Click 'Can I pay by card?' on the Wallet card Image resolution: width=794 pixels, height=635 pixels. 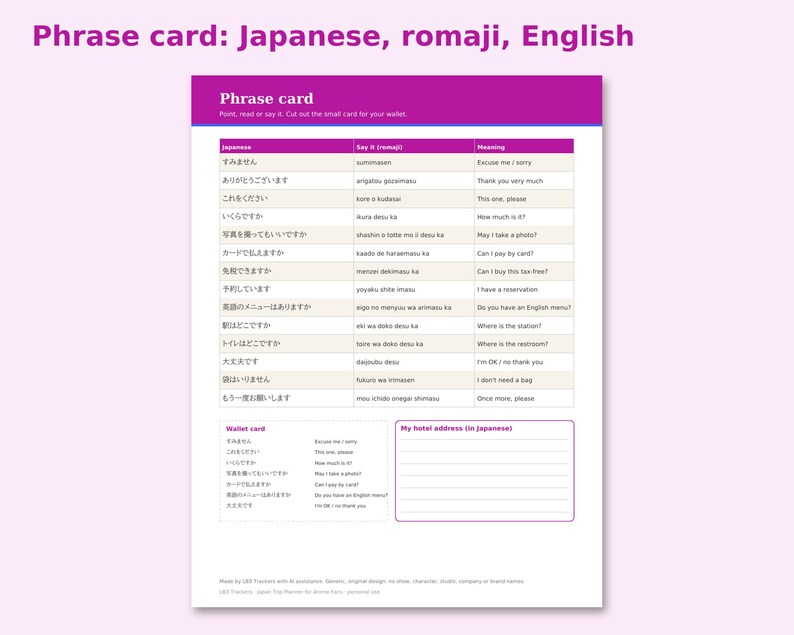pos(336,485)
